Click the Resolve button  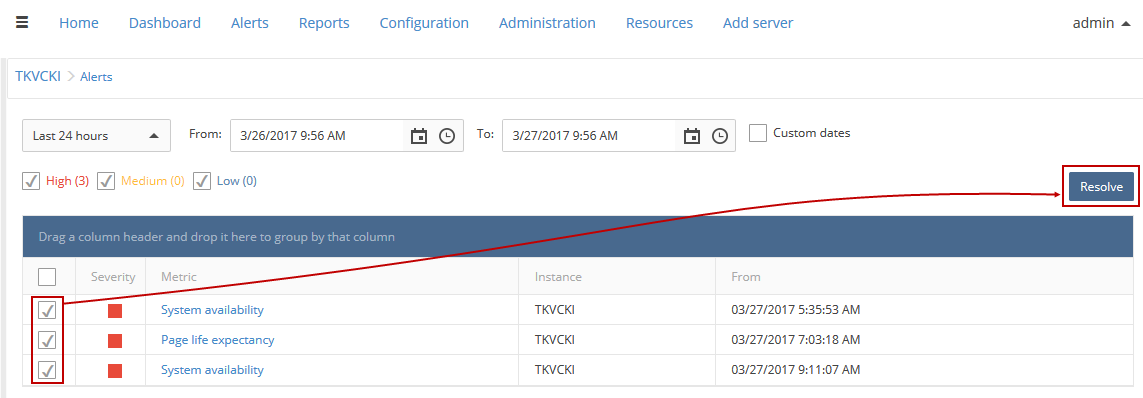(1101, 187)
